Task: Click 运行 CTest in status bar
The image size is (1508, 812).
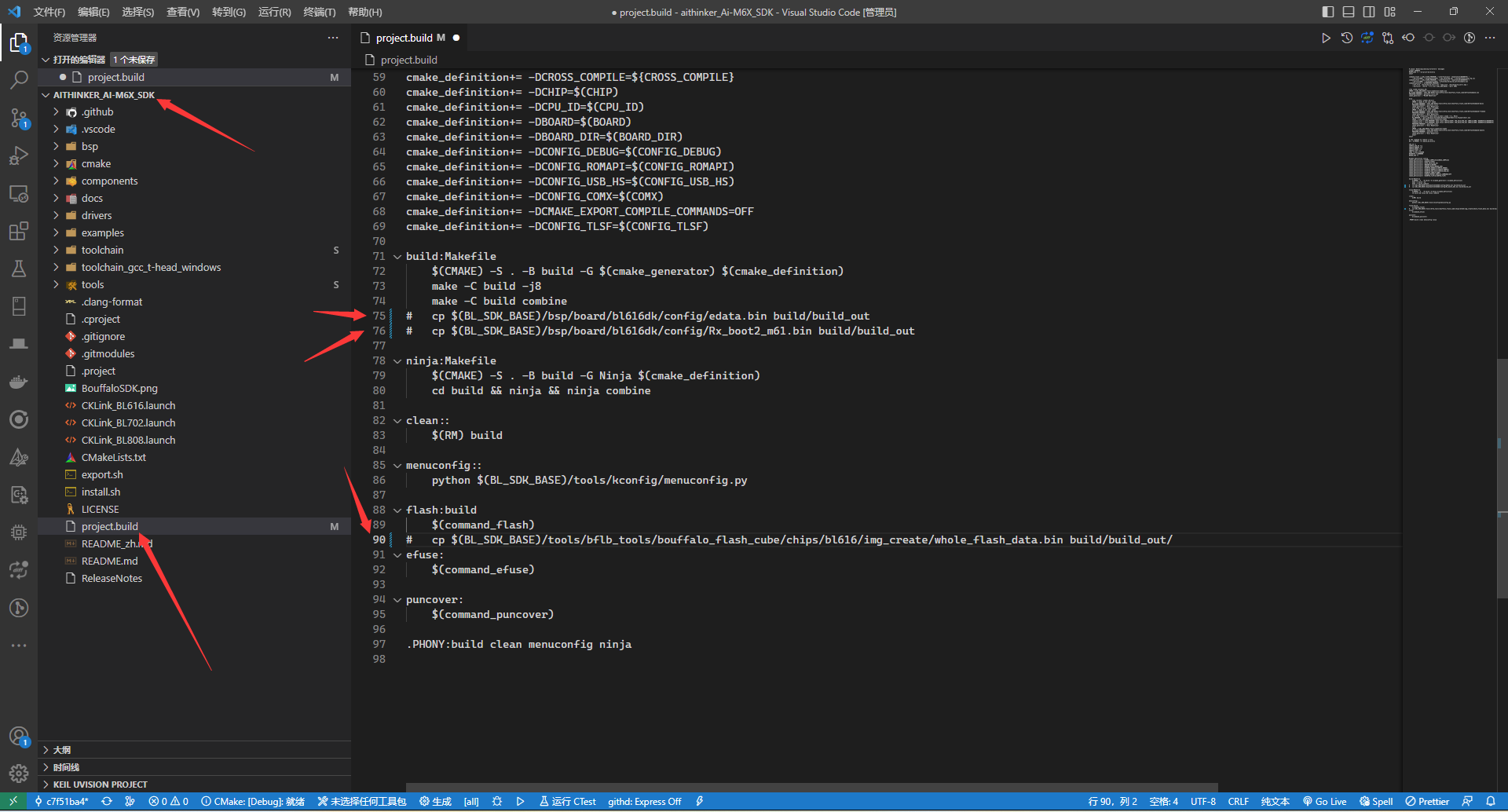Action: 568,802
